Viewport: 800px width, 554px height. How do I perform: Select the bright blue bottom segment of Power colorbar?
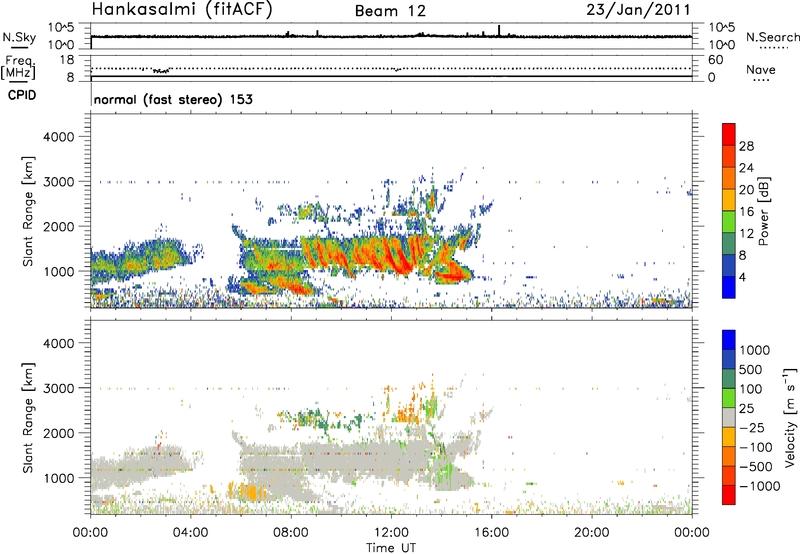coord(729,287)
